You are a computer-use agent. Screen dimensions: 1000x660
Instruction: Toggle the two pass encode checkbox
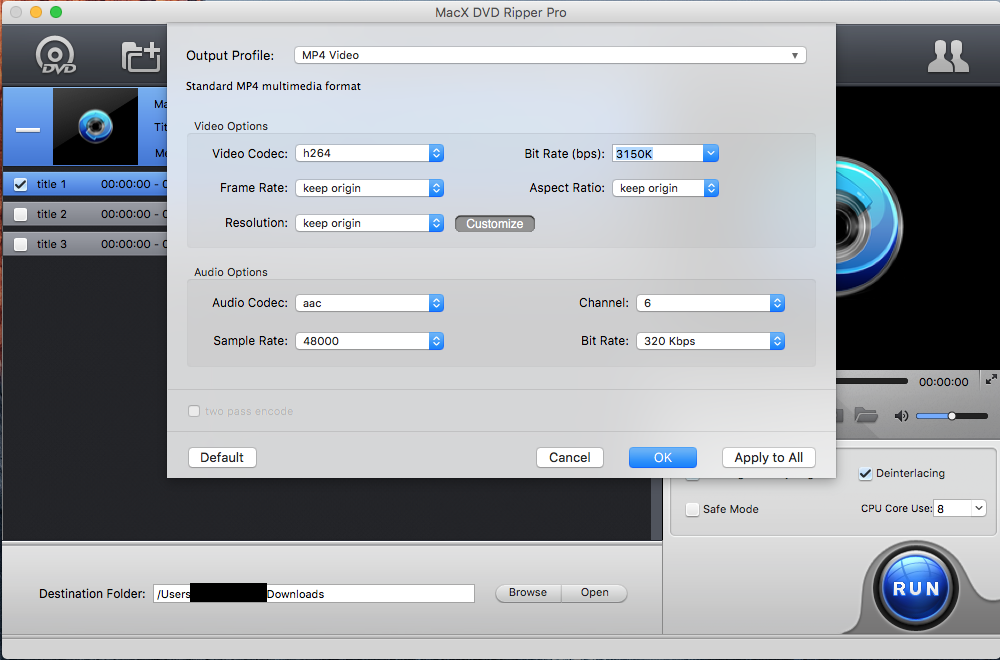coord(194,411)
